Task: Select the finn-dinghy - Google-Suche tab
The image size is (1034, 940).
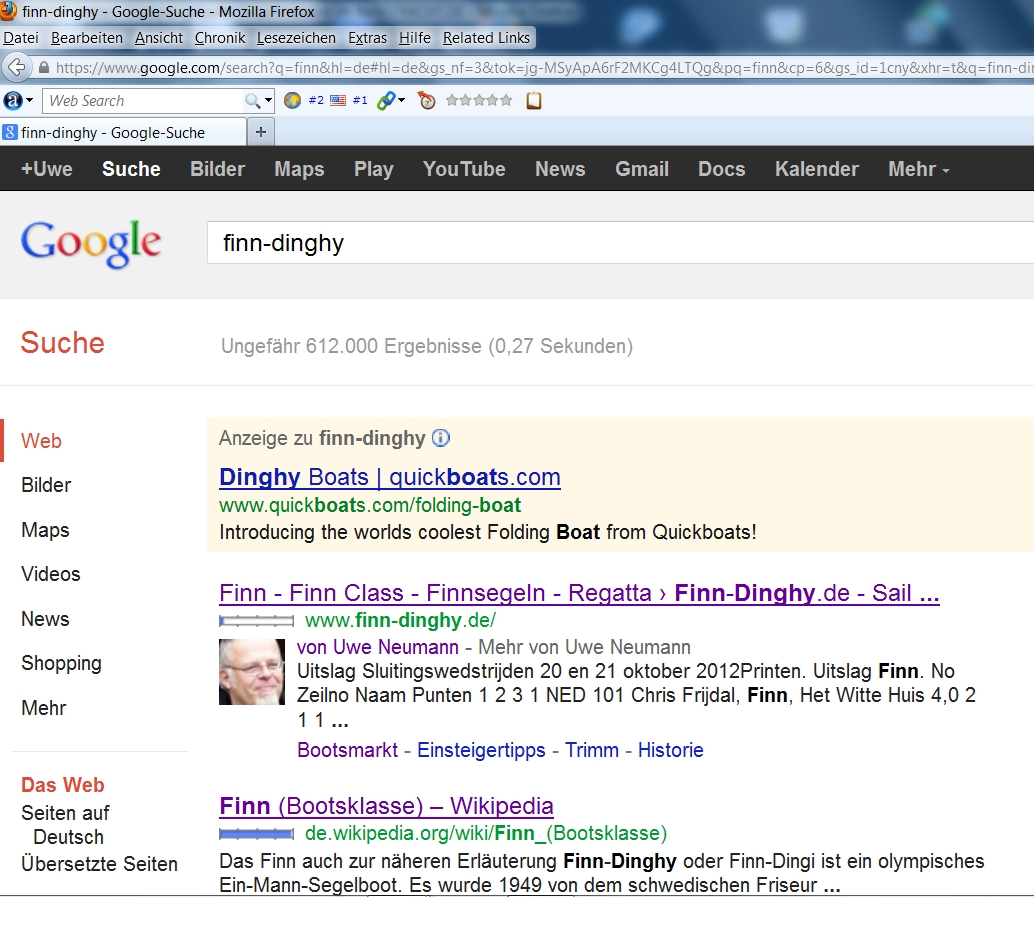Action: tap(123, 132)
